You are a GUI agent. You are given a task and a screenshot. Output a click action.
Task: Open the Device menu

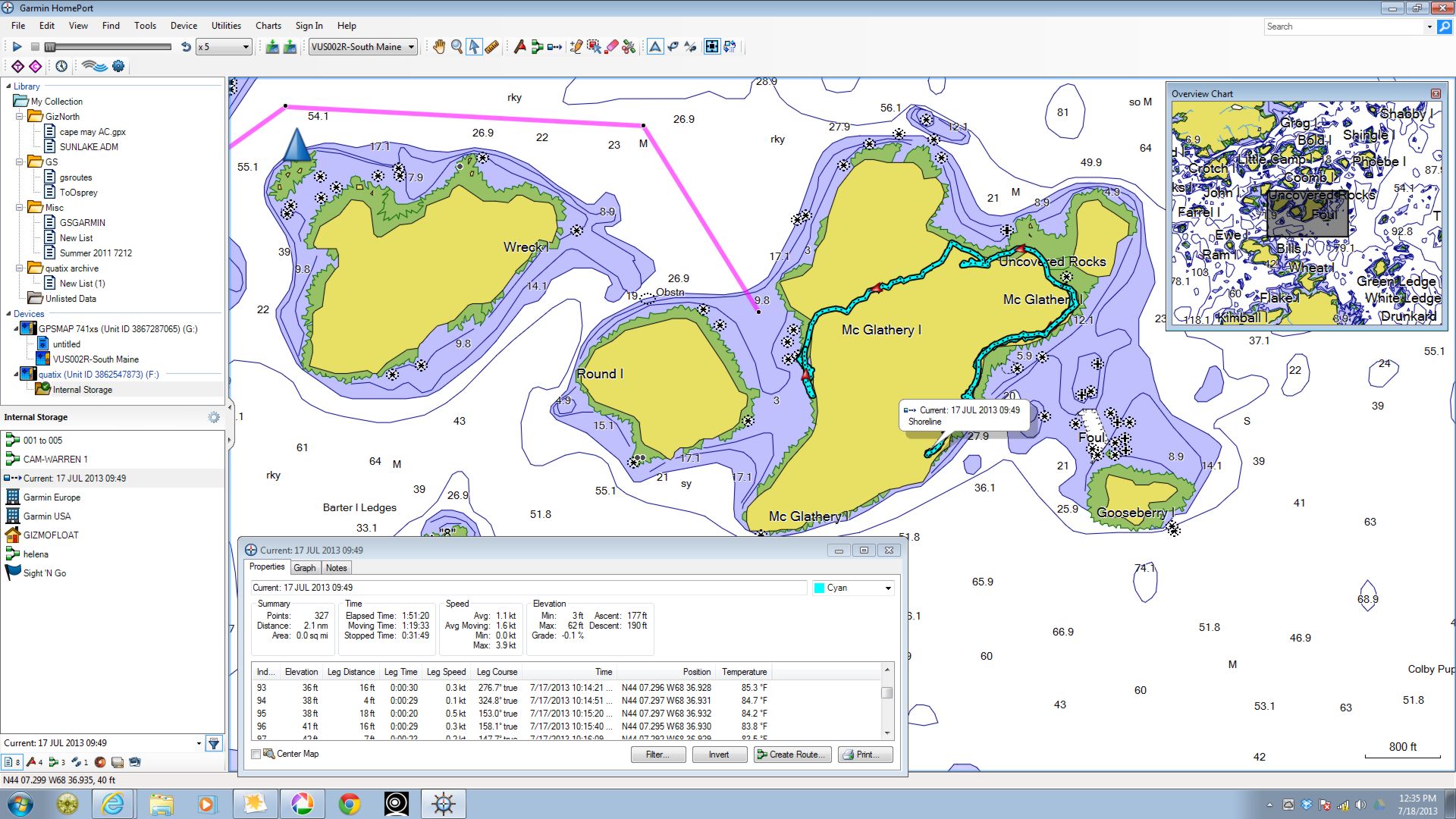(184, 26)
